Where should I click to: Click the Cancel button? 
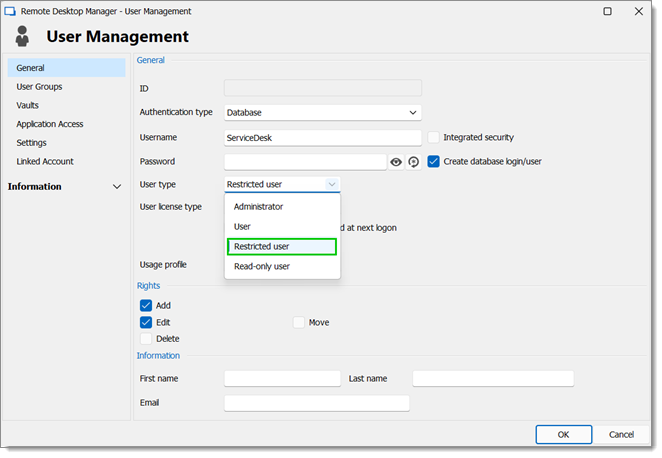[622, 435]
